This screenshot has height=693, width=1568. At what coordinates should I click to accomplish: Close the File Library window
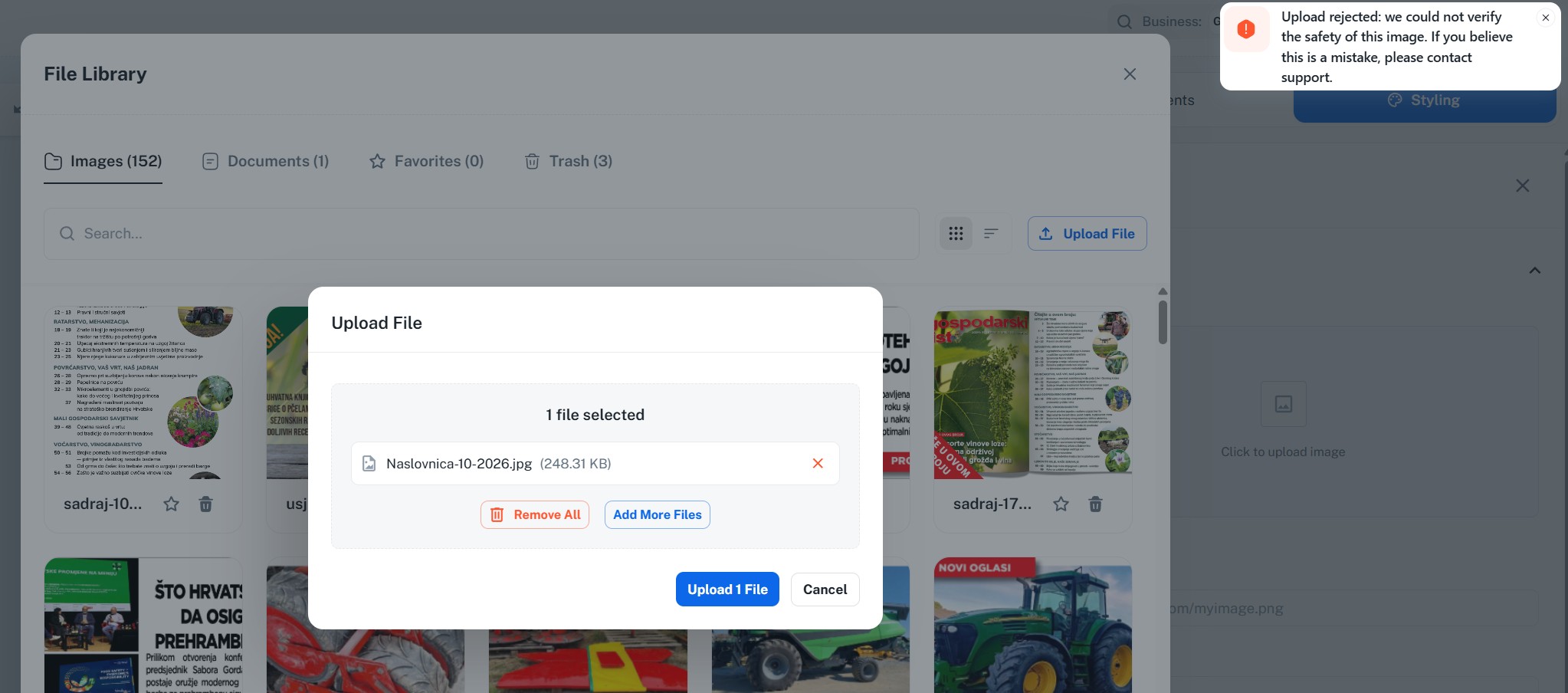coord(1130,74)
